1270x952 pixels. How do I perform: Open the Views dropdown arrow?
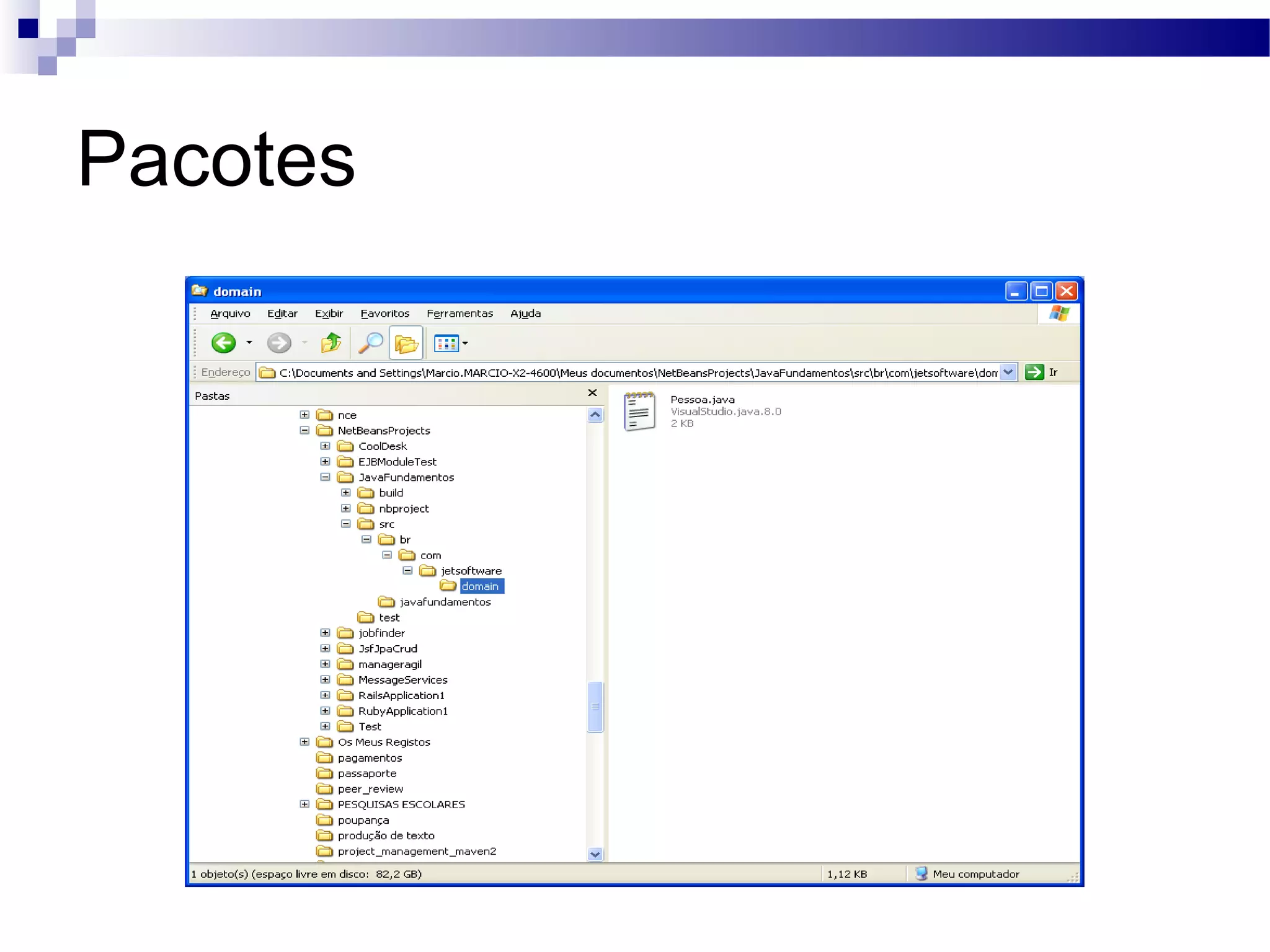(x=465, y=343)
